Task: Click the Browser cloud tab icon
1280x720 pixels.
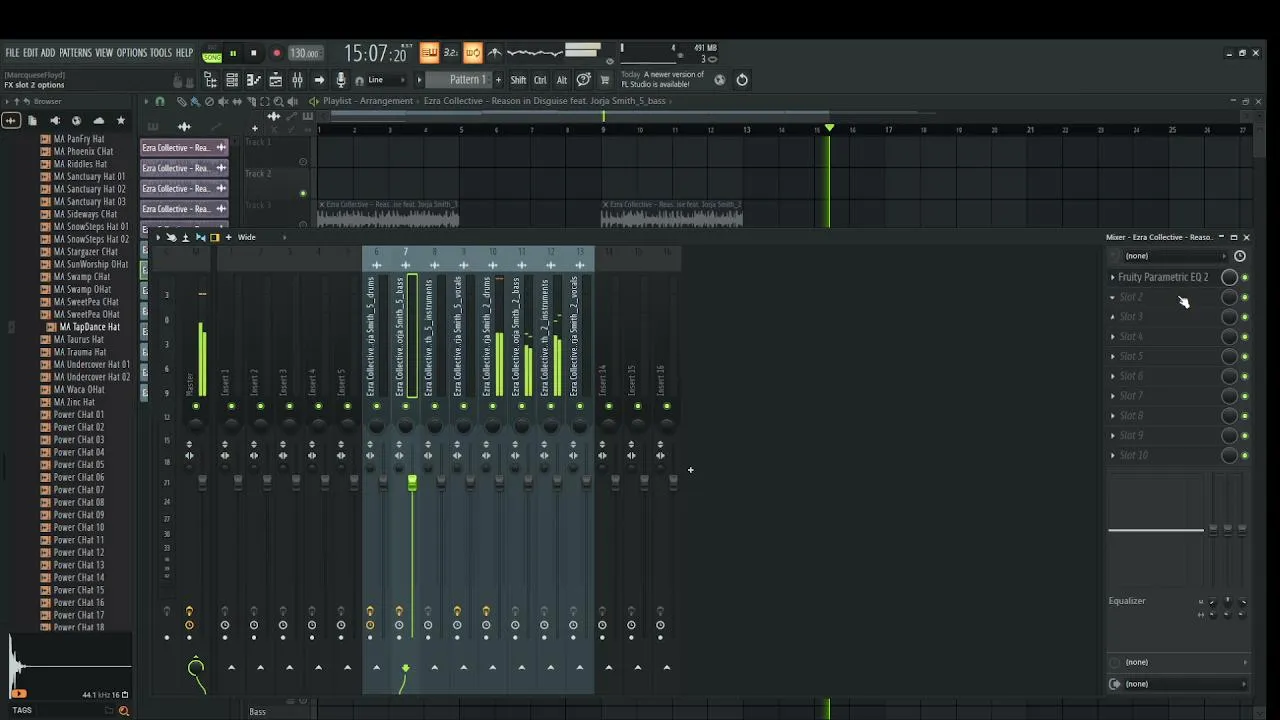Action: click(x=98, y=121)
